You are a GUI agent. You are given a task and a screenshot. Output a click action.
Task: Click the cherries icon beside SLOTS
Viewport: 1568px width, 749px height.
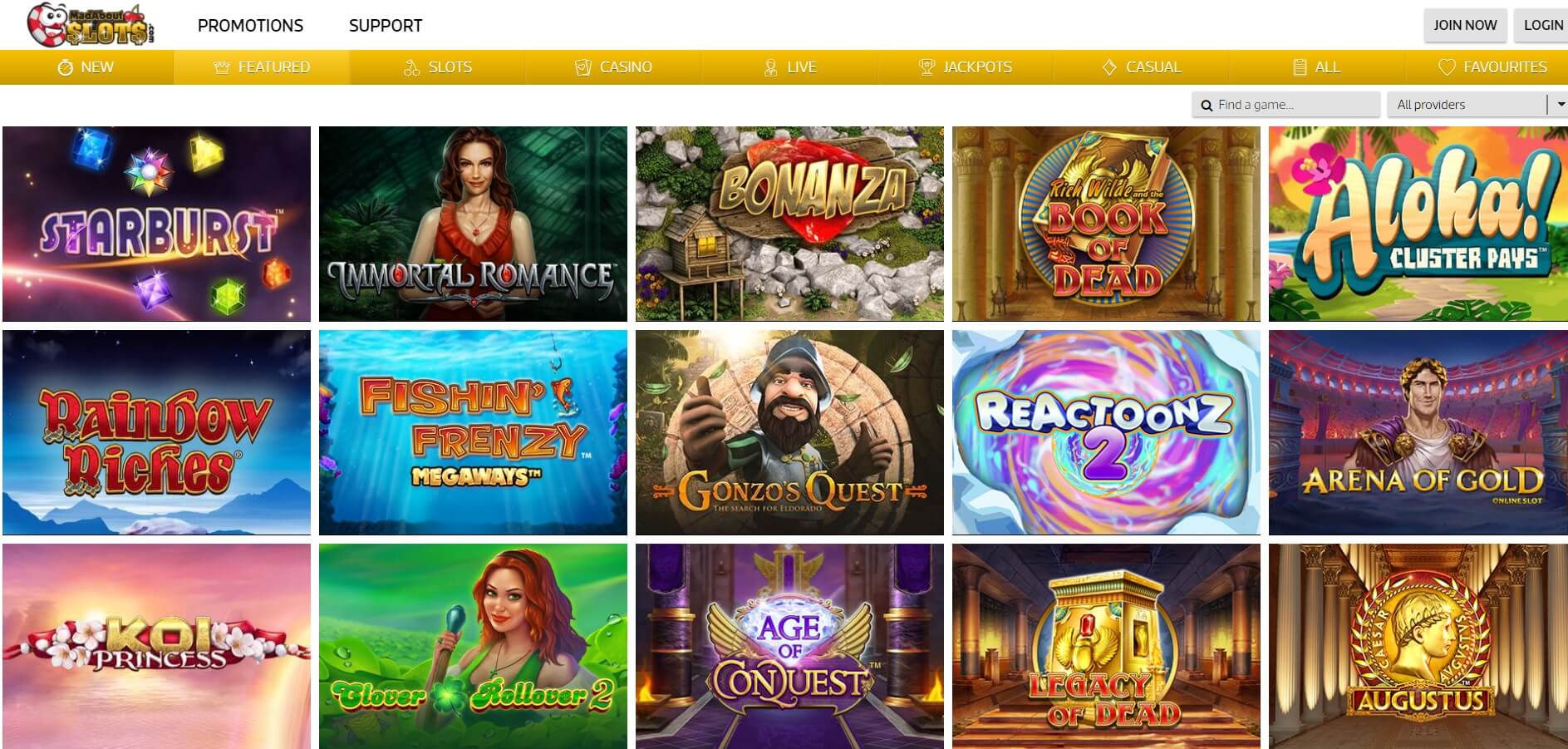pyautogui.click(x=411, y=67)
